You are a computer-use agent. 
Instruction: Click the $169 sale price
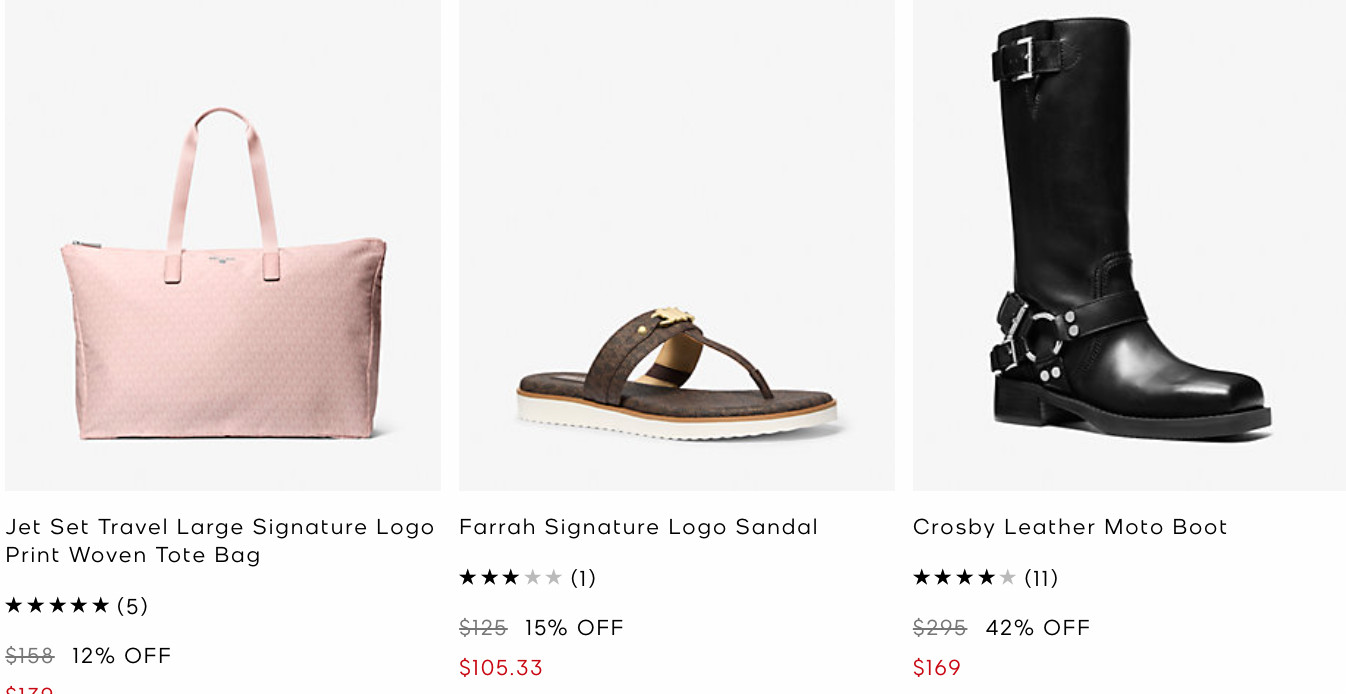tap(937, 668)
